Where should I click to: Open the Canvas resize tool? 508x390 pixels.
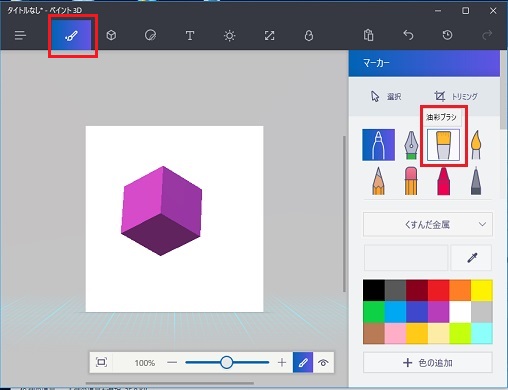click(x=269, y=35)
